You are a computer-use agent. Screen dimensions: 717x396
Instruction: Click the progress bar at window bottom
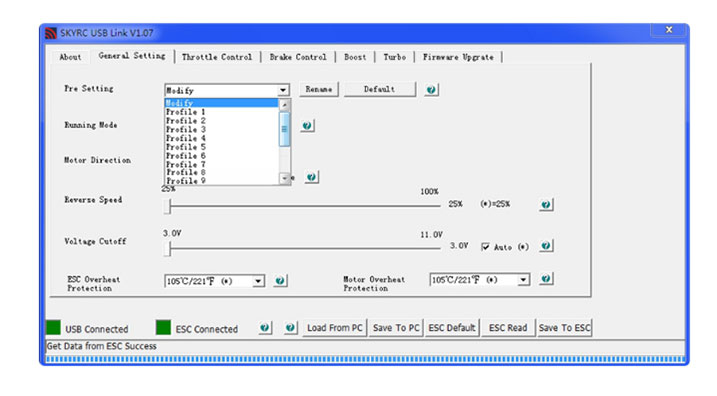click(365, 359)
